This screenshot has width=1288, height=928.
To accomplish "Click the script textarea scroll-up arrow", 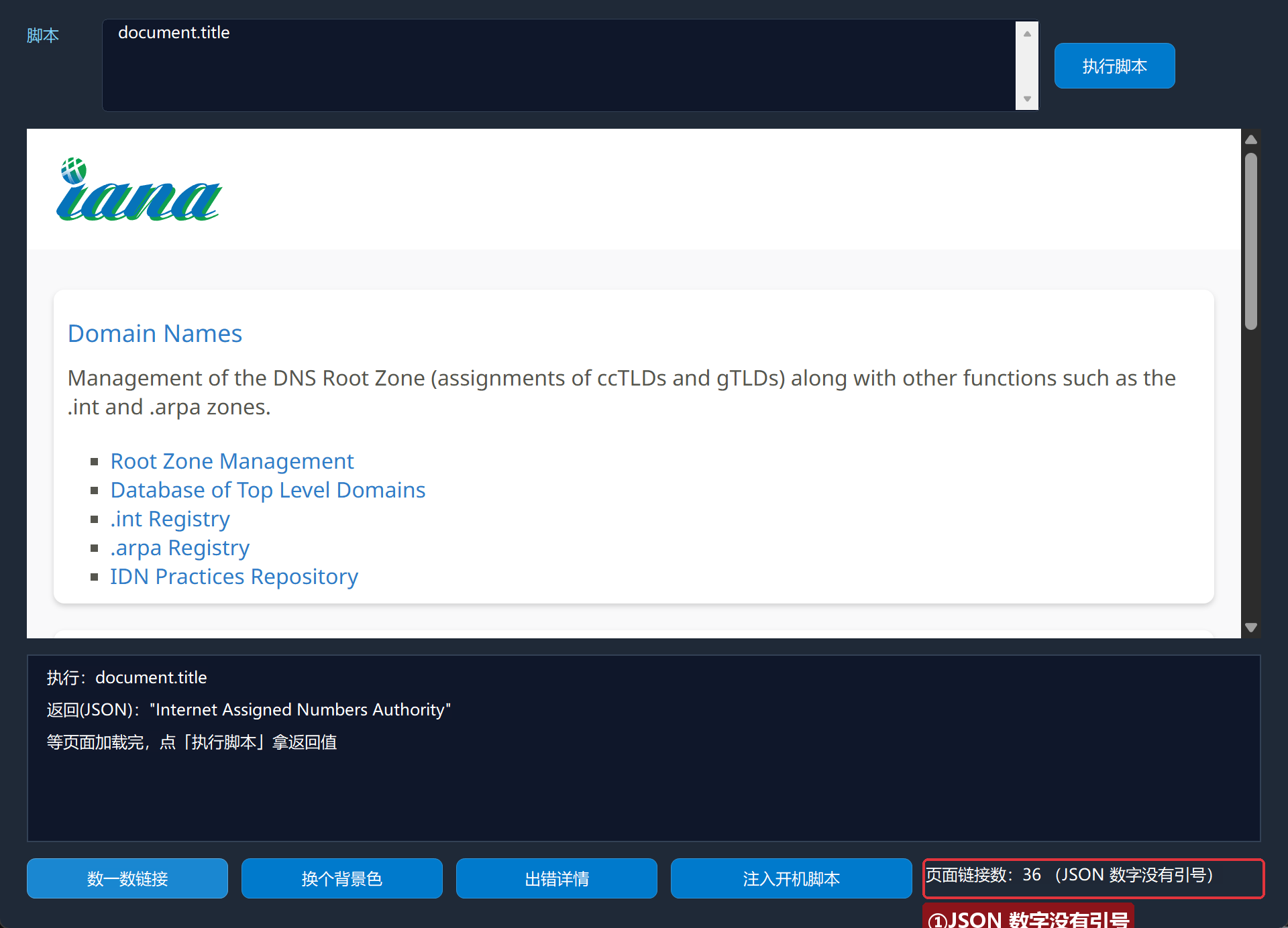I will pyautogui.click(x=1027, y=33).
